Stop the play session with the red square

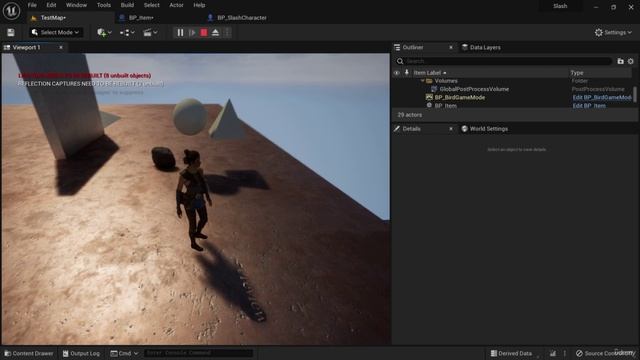(x=204, y=33)
